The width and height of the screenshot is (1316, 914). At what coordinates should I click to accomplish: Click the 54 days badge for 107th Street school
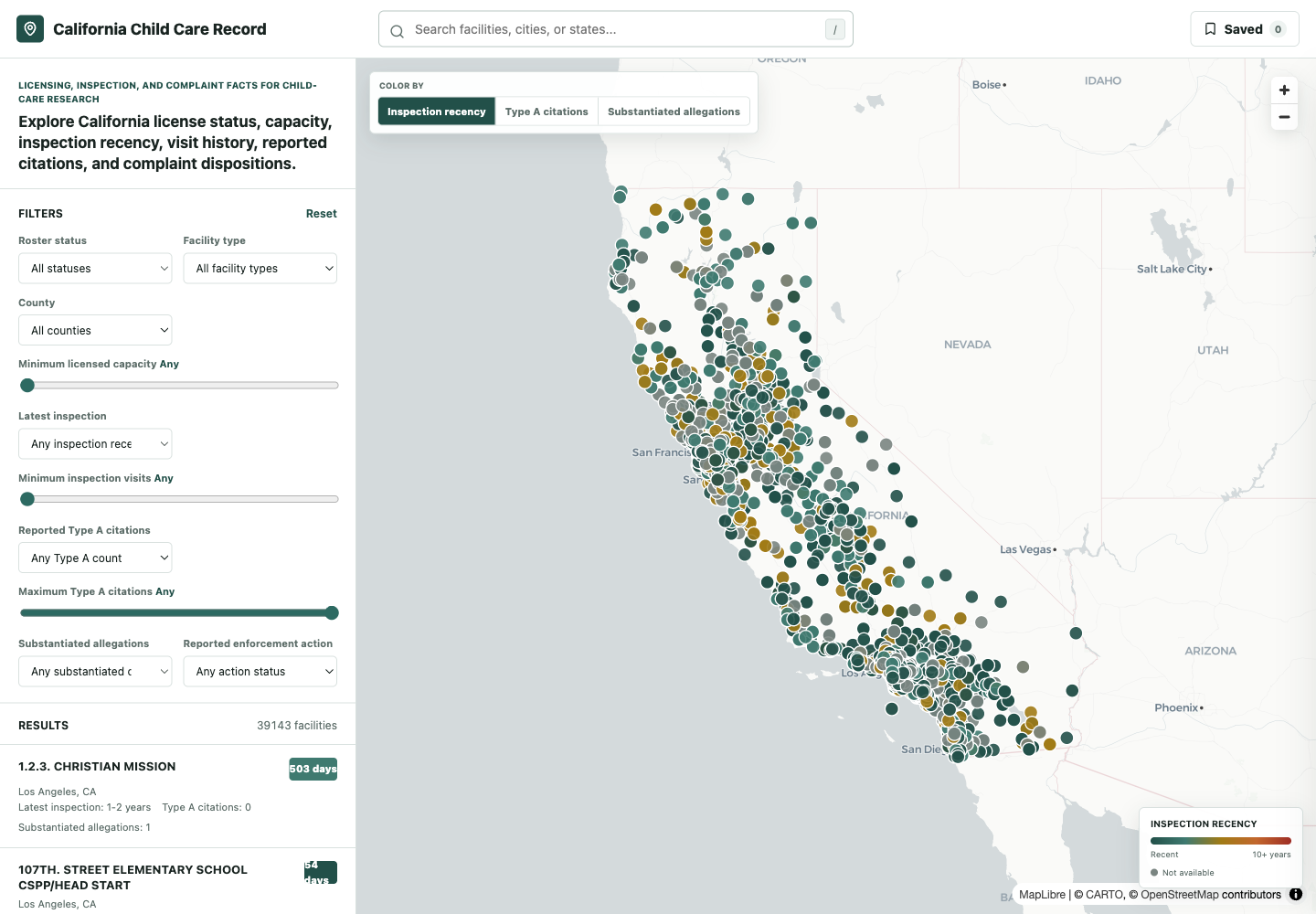[x=320, y=872]
